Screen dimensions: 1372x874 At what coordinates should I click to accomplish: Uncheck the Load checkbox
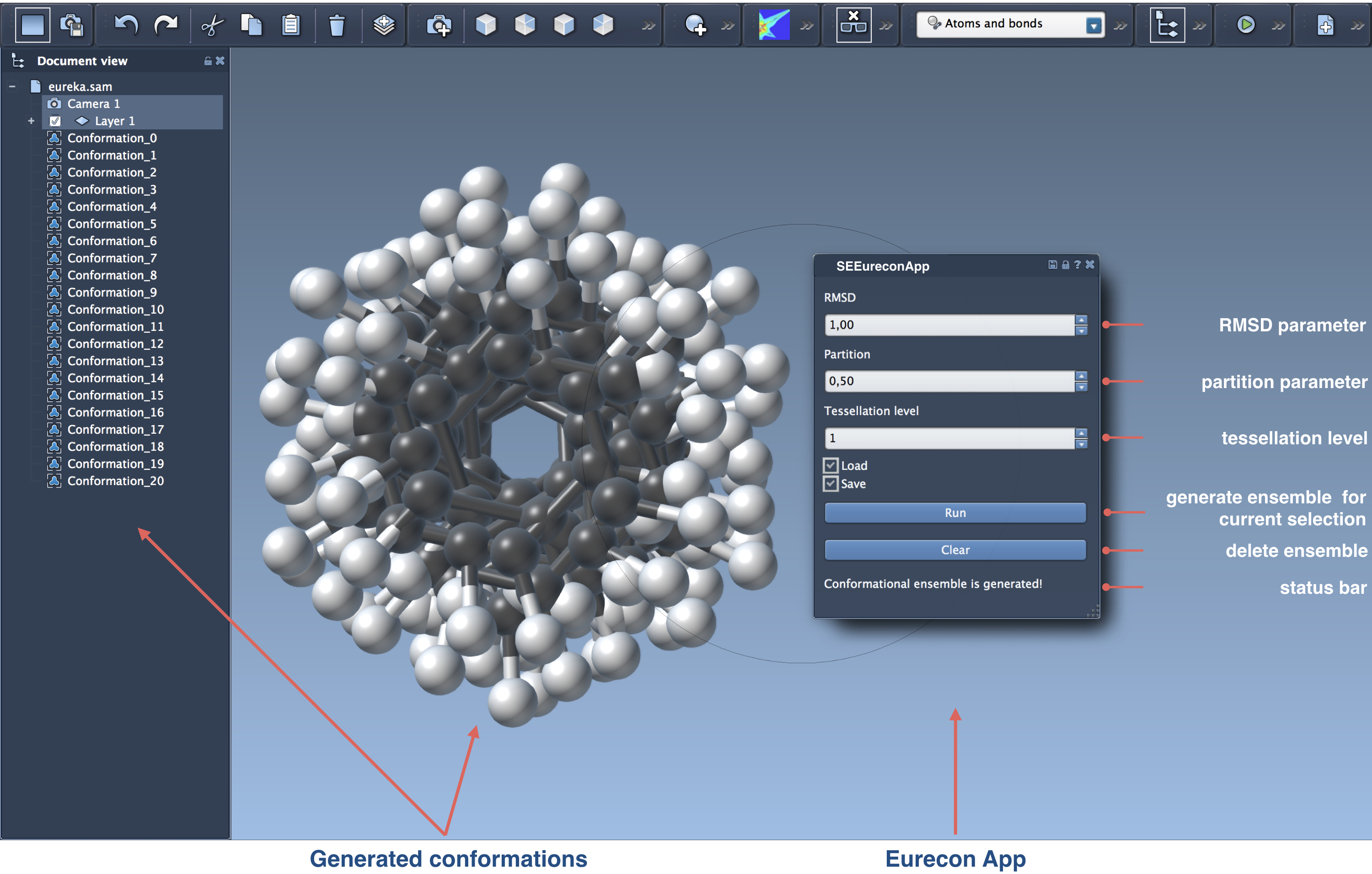(831, 465)
